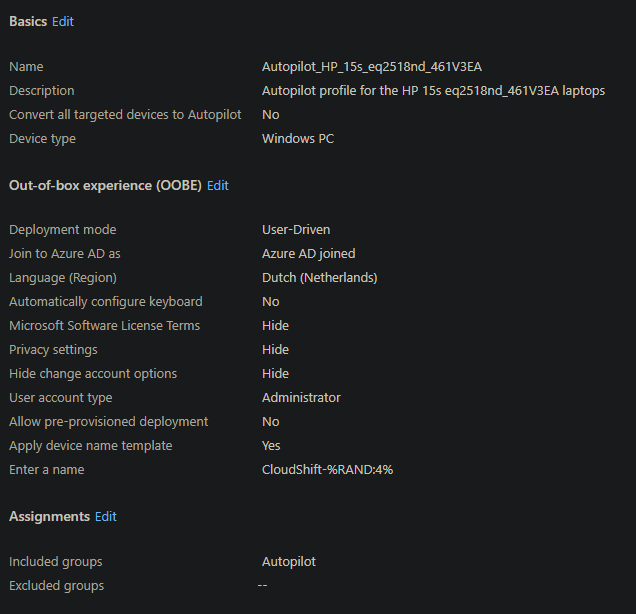The height and width of the screenshot is (614, 636).
Task: Click the Basics section heading
Action: click(27, 21)
